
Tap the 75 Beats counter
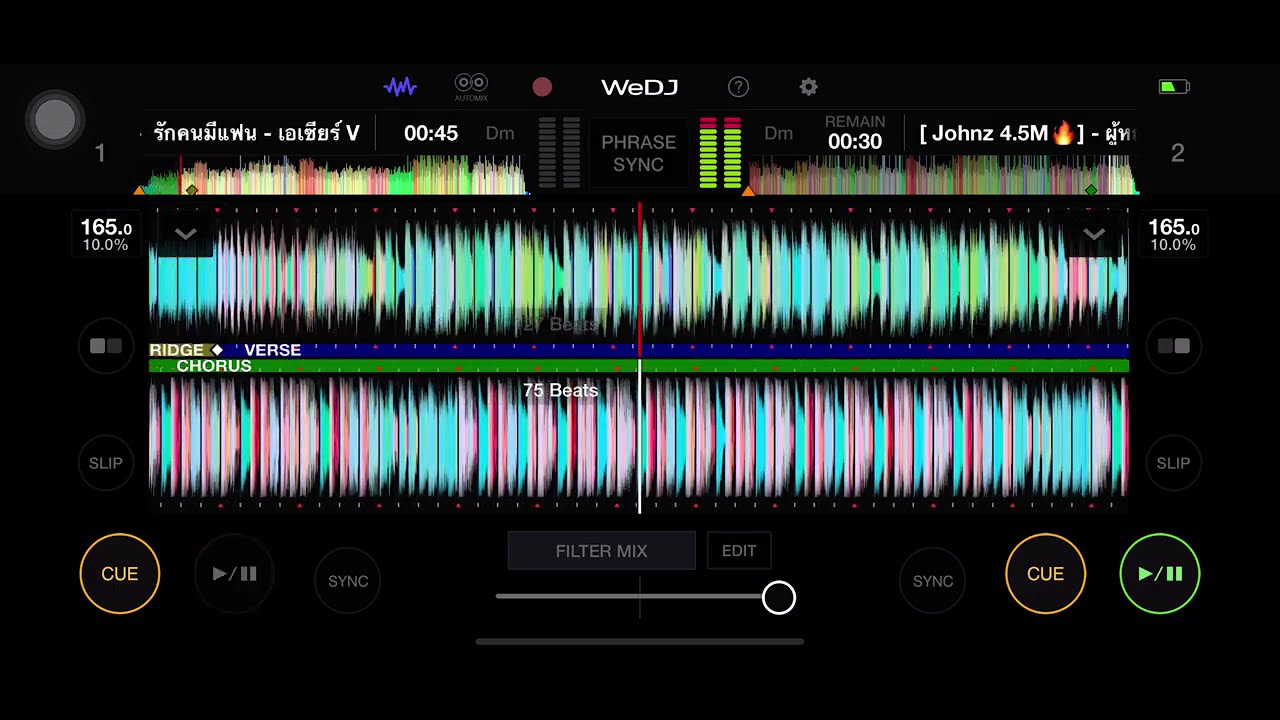click(x=560, y=390)
